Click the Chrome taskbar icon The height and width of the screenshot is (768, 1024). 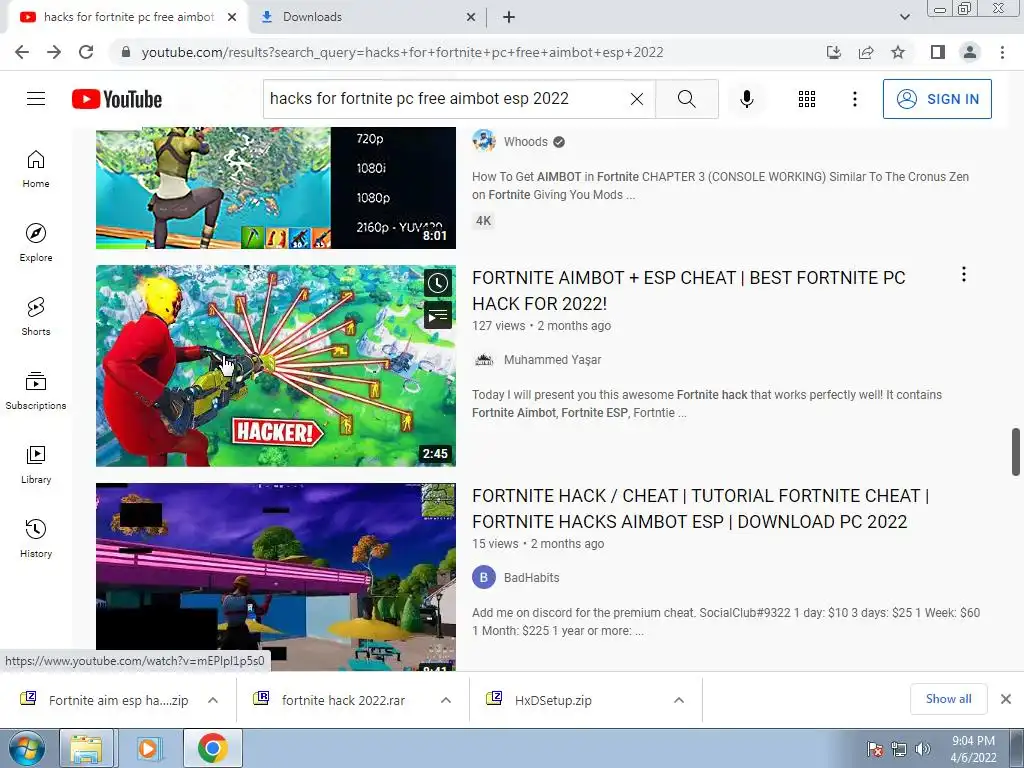click(x=213, y=748)
